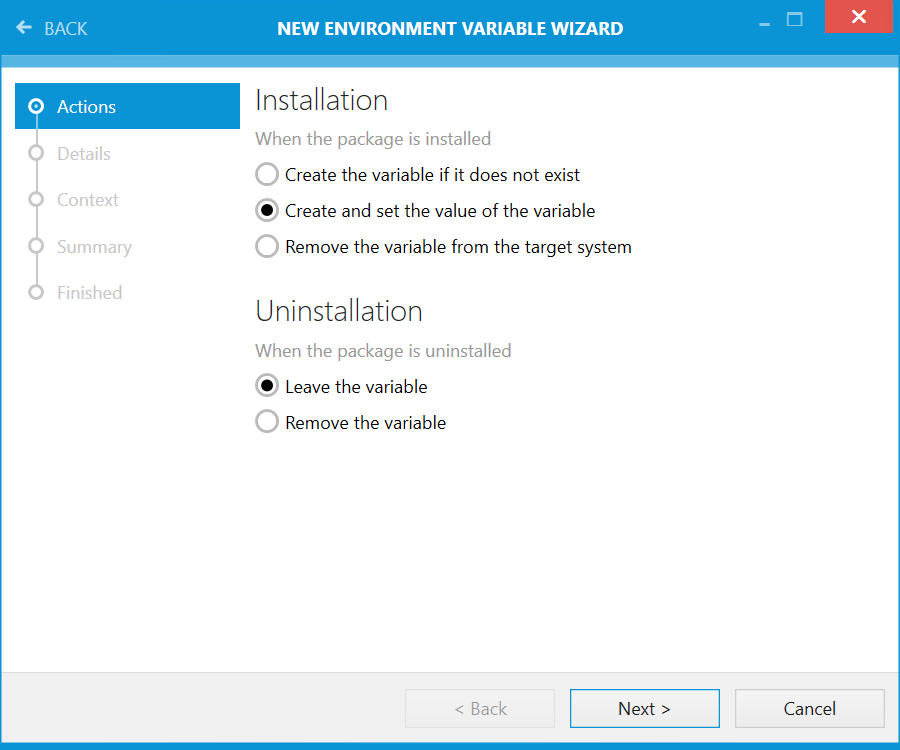Viewport: 900px width, 750px height.
Task: Open the Context page in the sidebar
Action: point(88,199)
